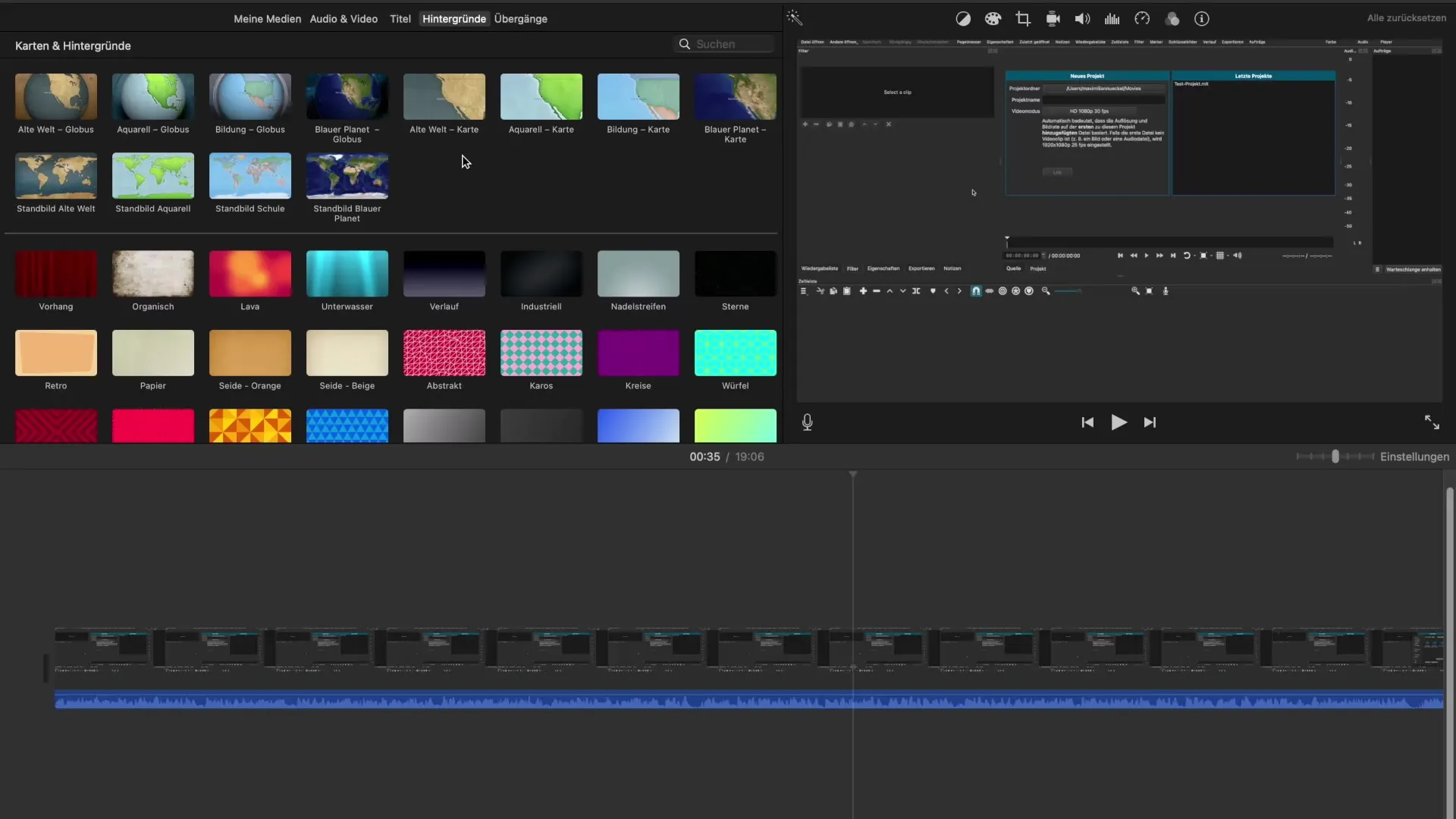Adjust the timeline zoom slider
Screen dimensions: 1456x819
[1335, 457]
